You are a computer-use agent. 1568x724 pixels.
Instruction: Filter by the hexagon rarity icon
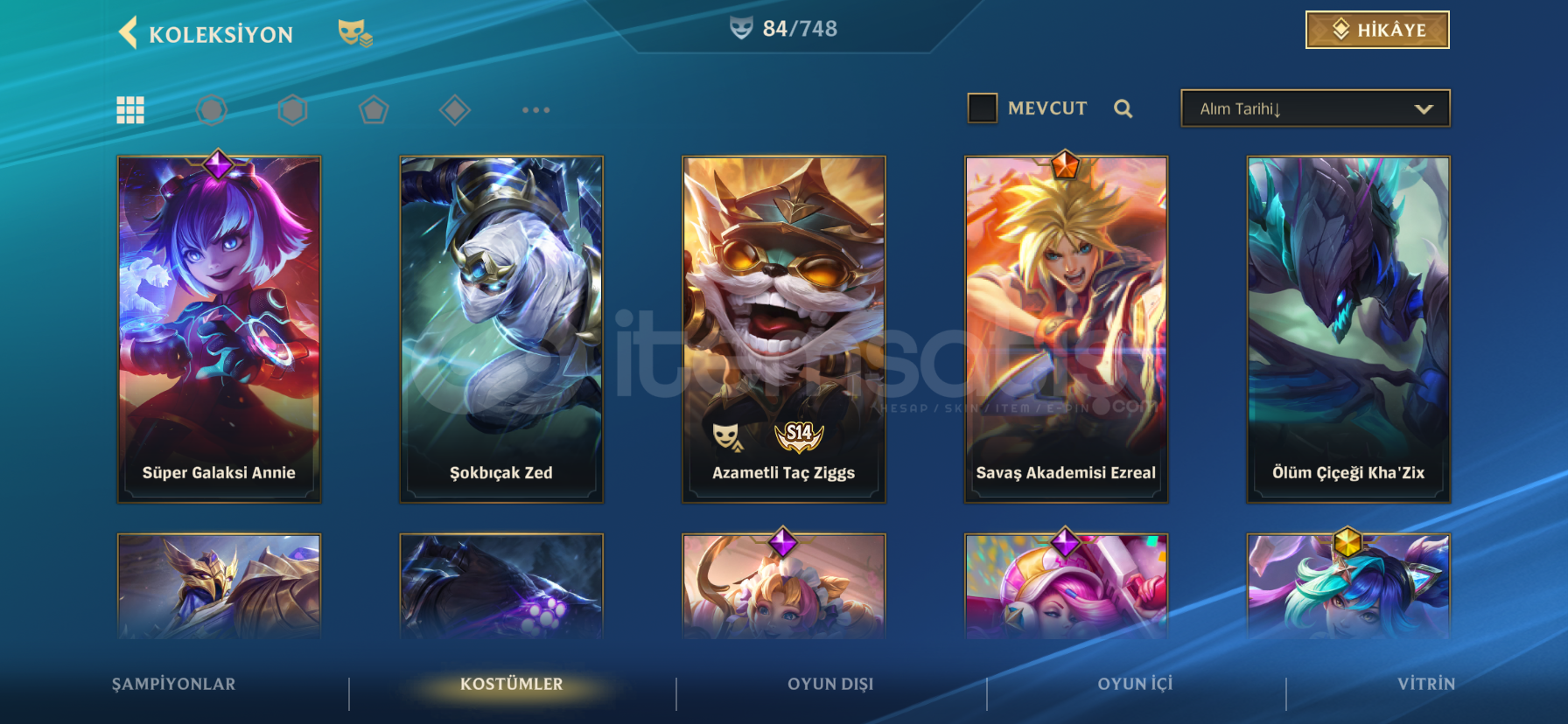pos(292,110)
